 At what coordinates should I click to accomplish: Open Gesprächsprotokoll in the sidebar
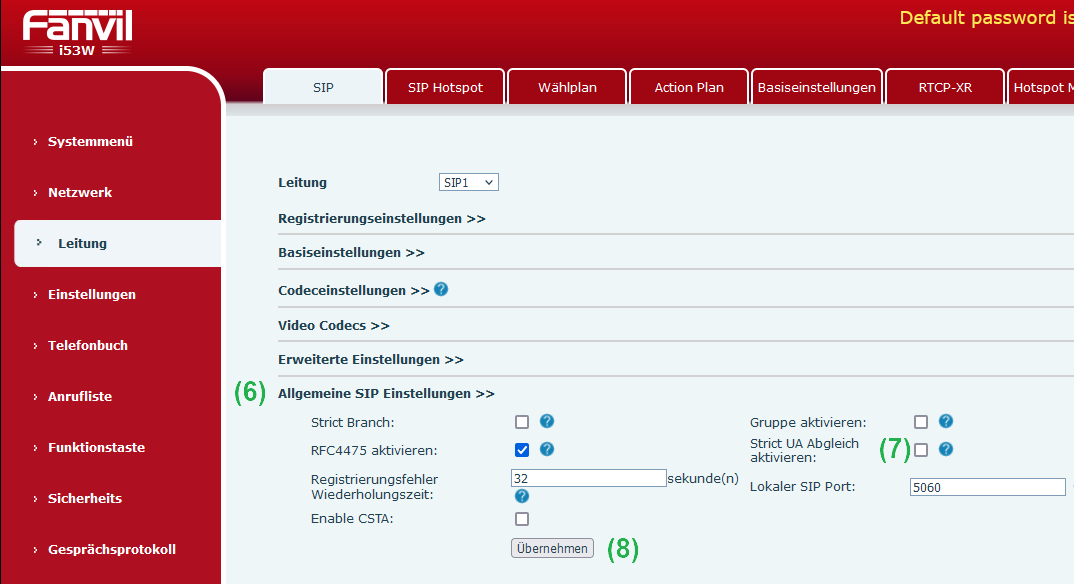click(112, 549)
